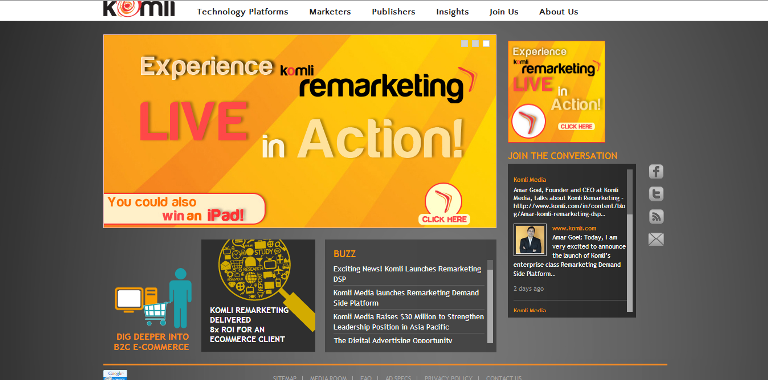768x380 pixels.
Task: Open the Publishers menu
Action: point(393,12)
